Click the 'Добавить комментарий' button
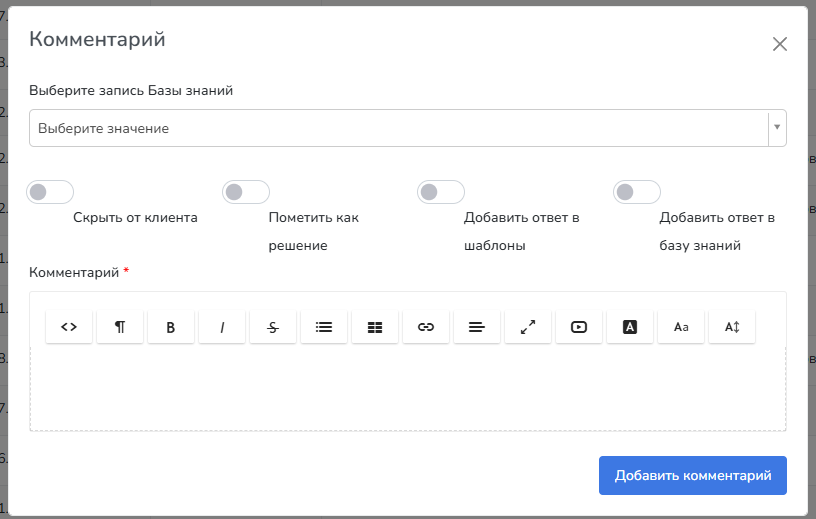This screenshot has height=519, width=816. 692,476
